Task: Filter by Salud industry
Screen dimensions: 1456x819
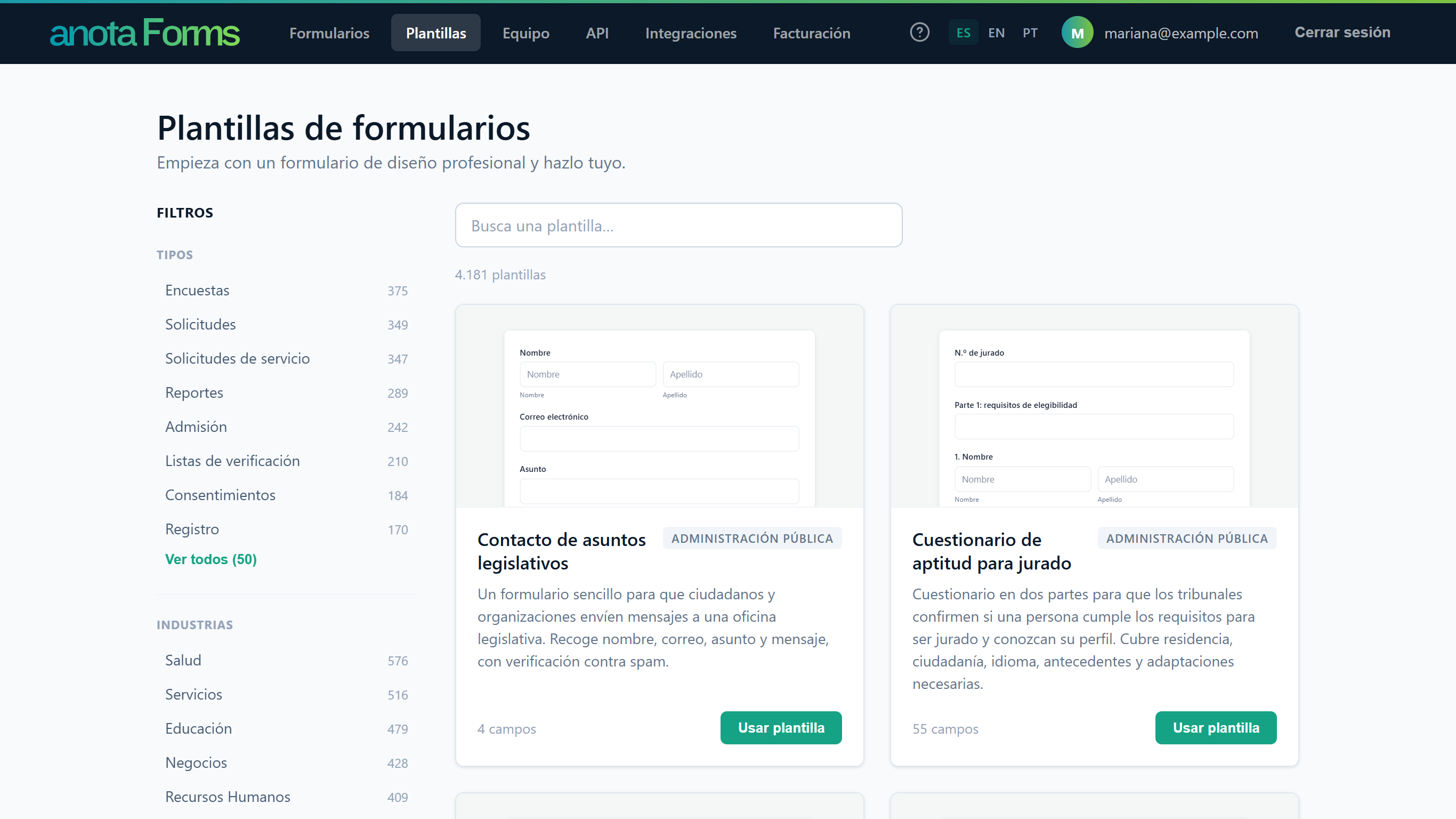Action: point(286,660)
